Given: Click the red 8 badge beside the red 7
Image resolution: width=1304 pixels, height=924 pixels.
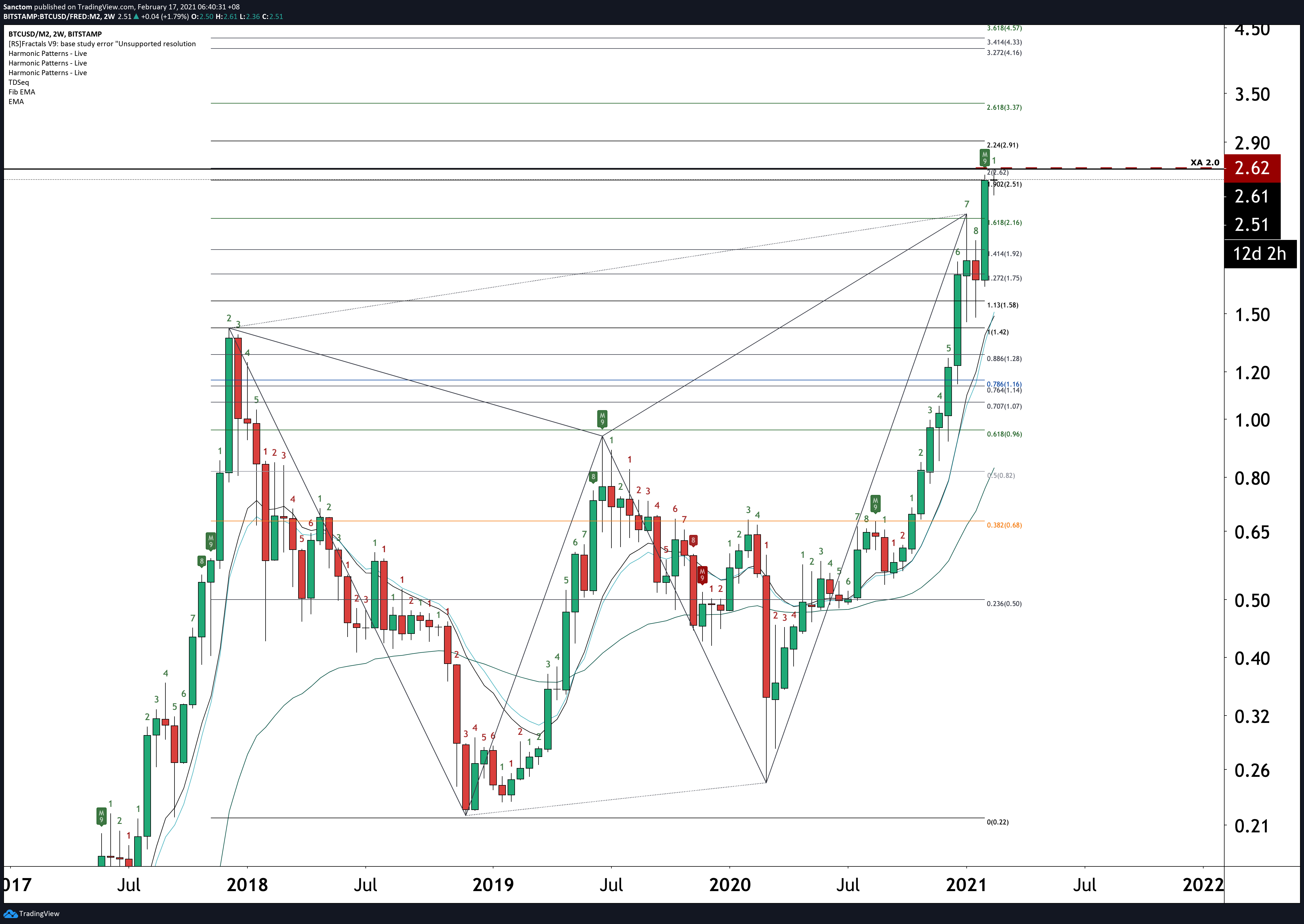Looking at the screenshot, I should (x=693, y=540).
